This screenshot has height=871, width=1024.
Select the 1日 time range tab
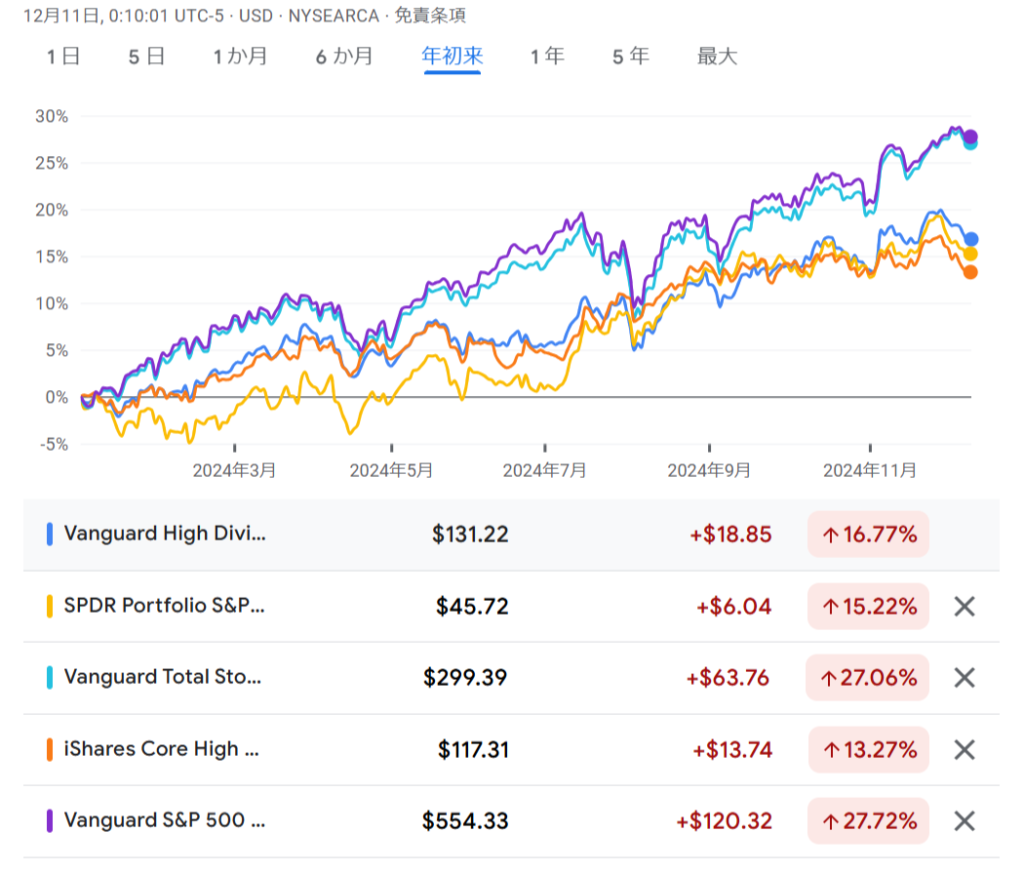tap(63, 56)
